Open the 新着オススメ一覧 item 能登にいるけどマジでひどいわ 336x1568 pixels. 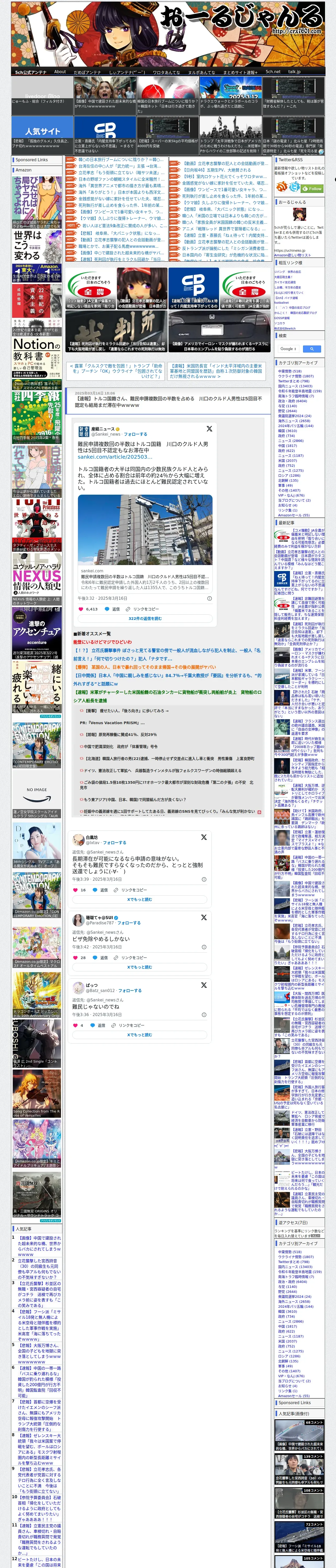[x=102, y=642]
